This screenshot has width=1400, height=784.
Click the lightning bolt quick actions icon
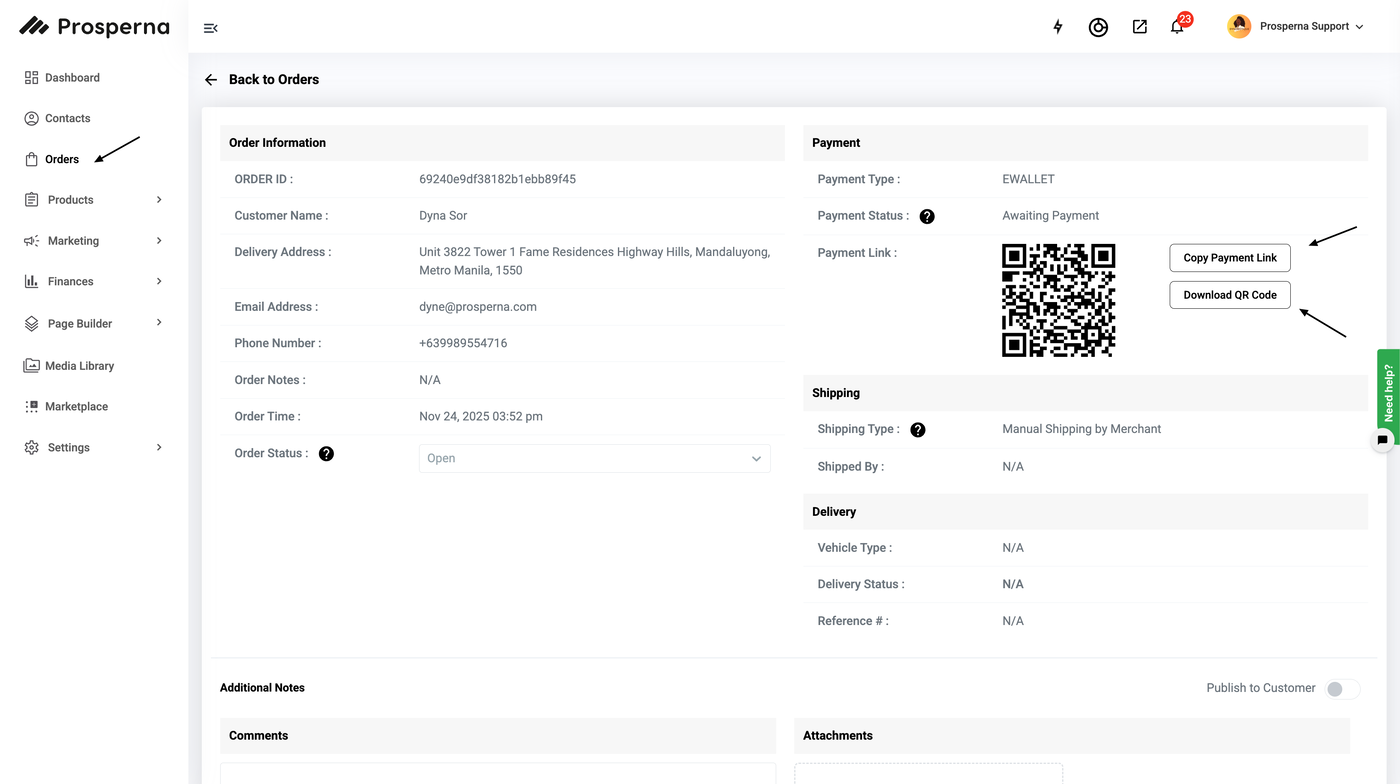click(x=1057, y=27)
